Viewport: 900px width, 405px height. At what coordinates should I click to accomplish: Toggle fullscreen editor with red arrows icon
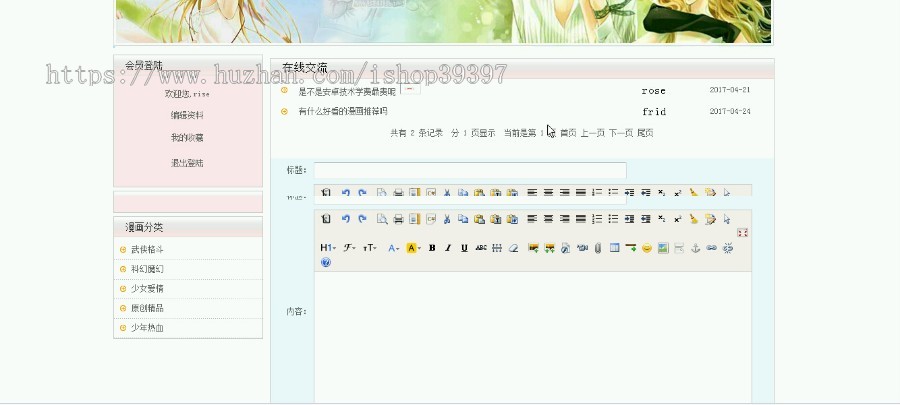[x=742, y=232]
